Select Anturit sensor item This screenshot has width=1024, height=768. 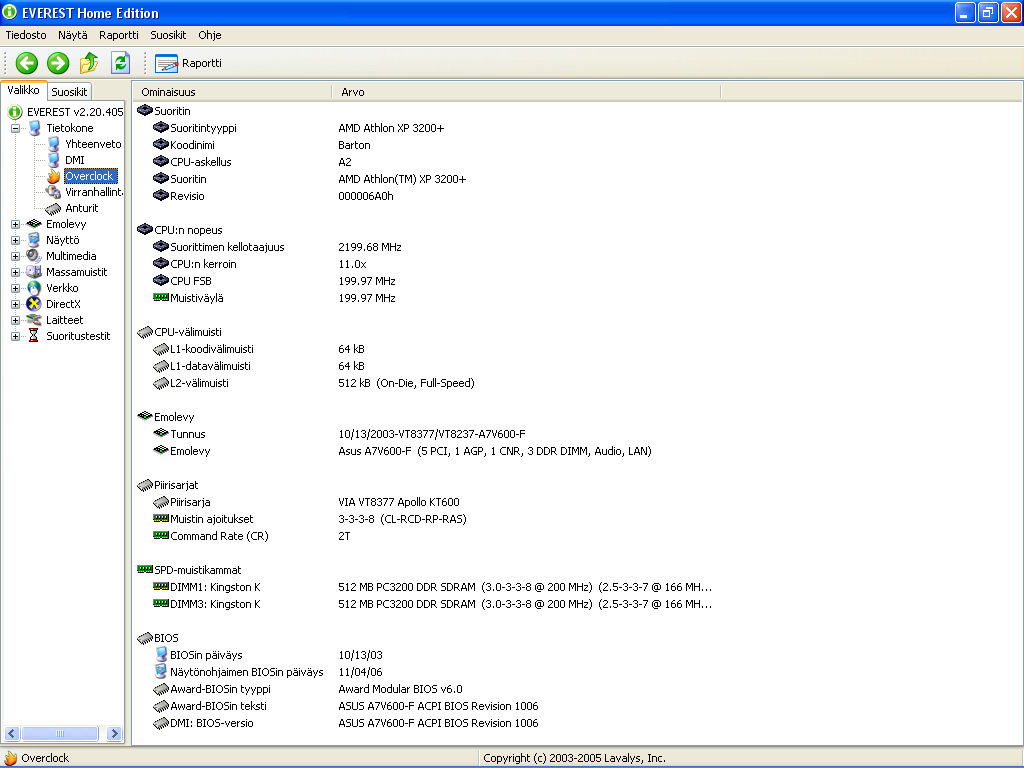[x=82, y=208]
